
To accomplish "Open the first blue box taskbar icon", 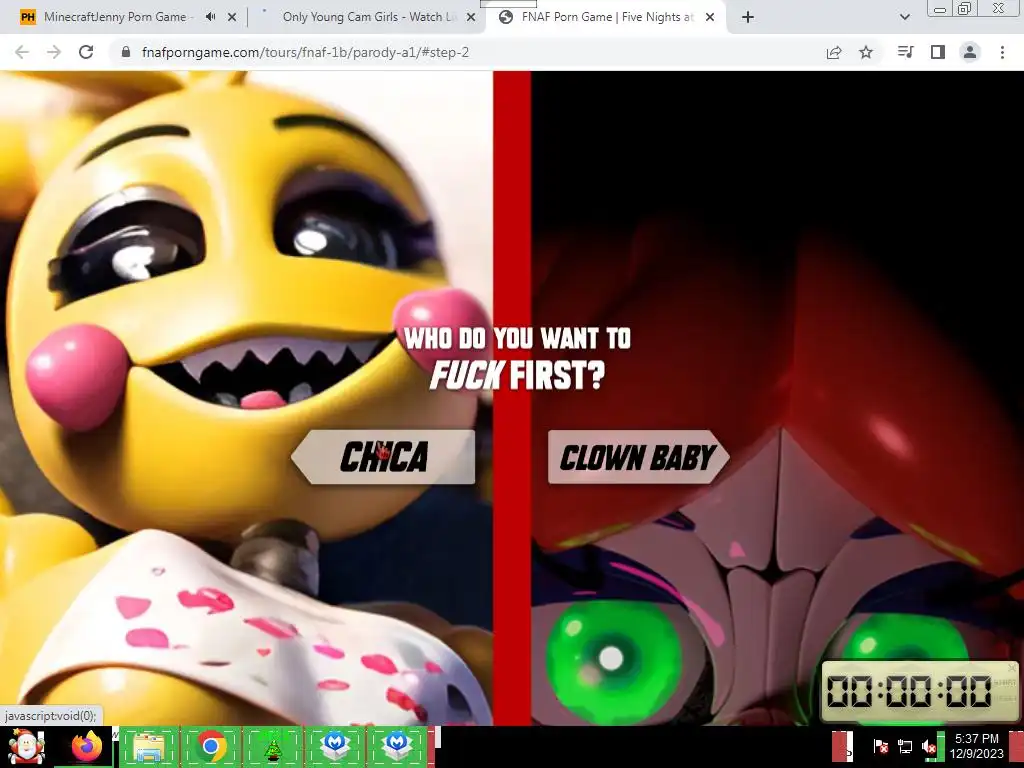I will click(335, 746).
